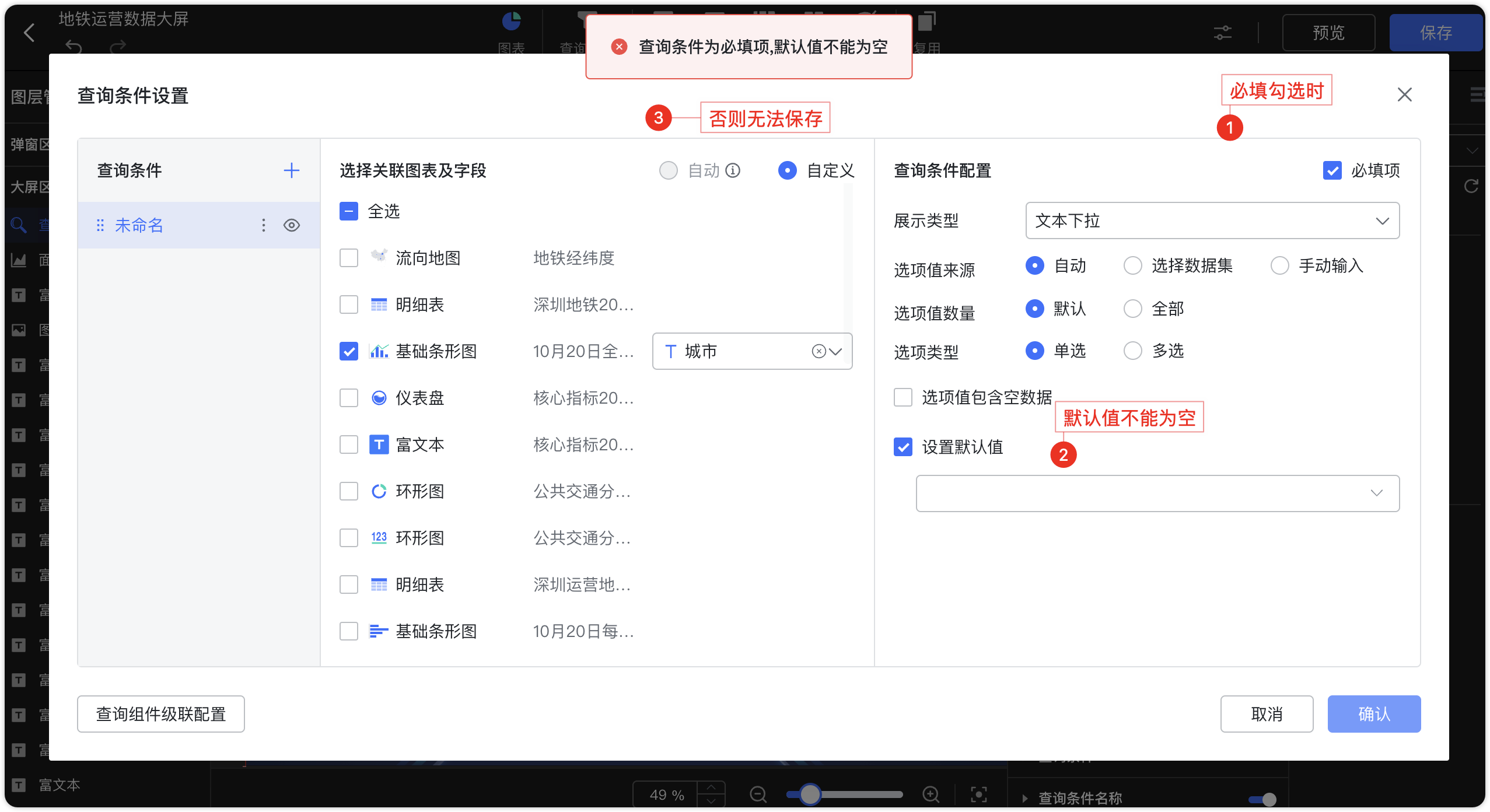Choose 多选 option type

point(1132,351)
